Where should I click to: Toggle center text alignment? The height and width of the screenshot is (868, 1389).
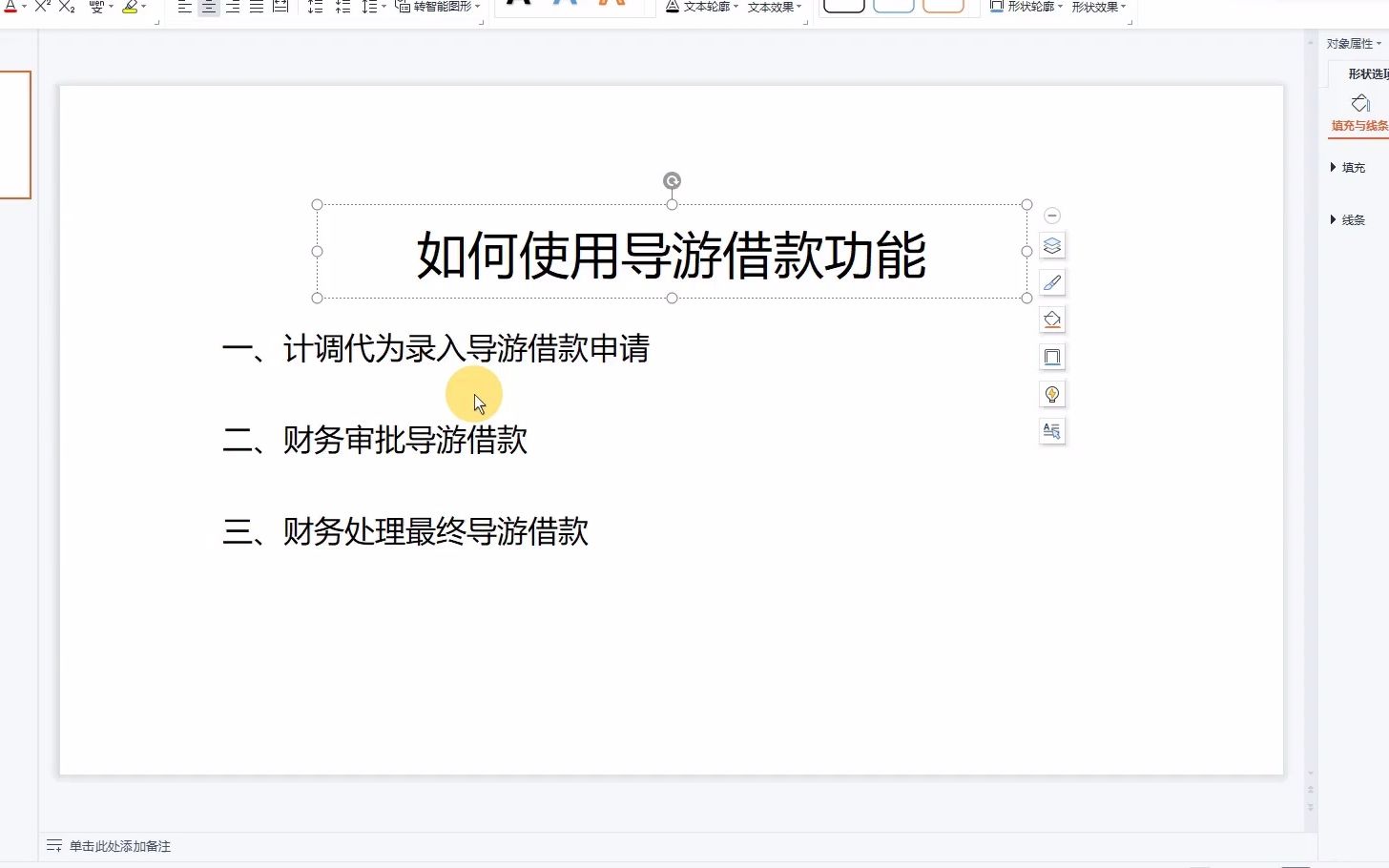(208, 7)
